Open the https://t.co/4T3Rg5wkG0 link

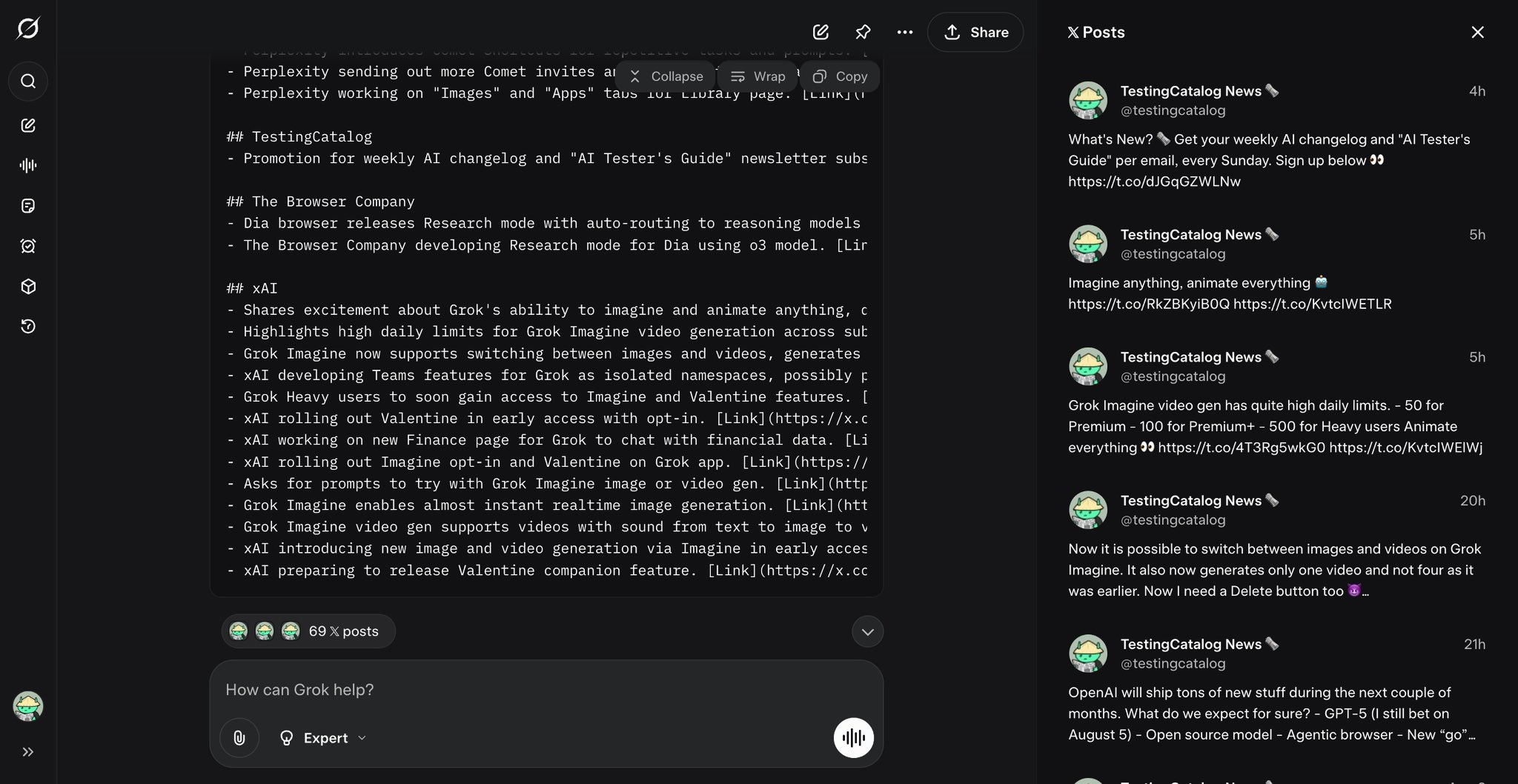coord(1242,448)
